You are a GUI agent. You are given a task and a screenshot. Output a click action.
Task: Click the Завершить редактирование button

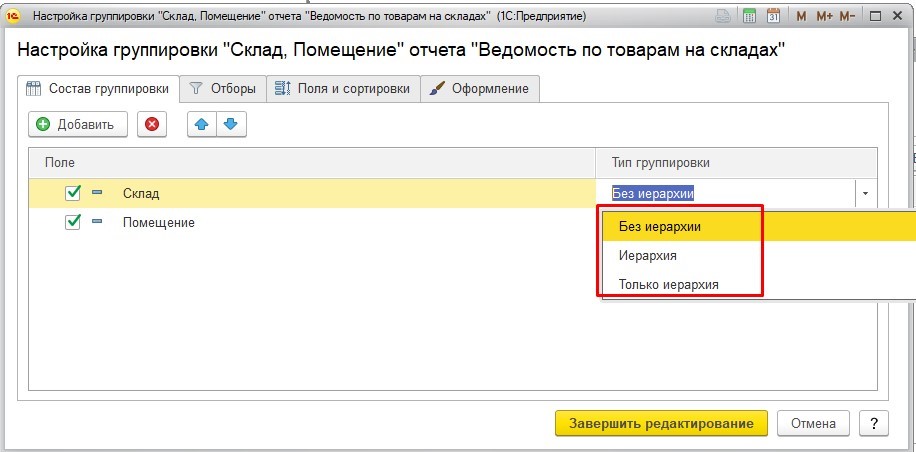(x=661, y=423)
